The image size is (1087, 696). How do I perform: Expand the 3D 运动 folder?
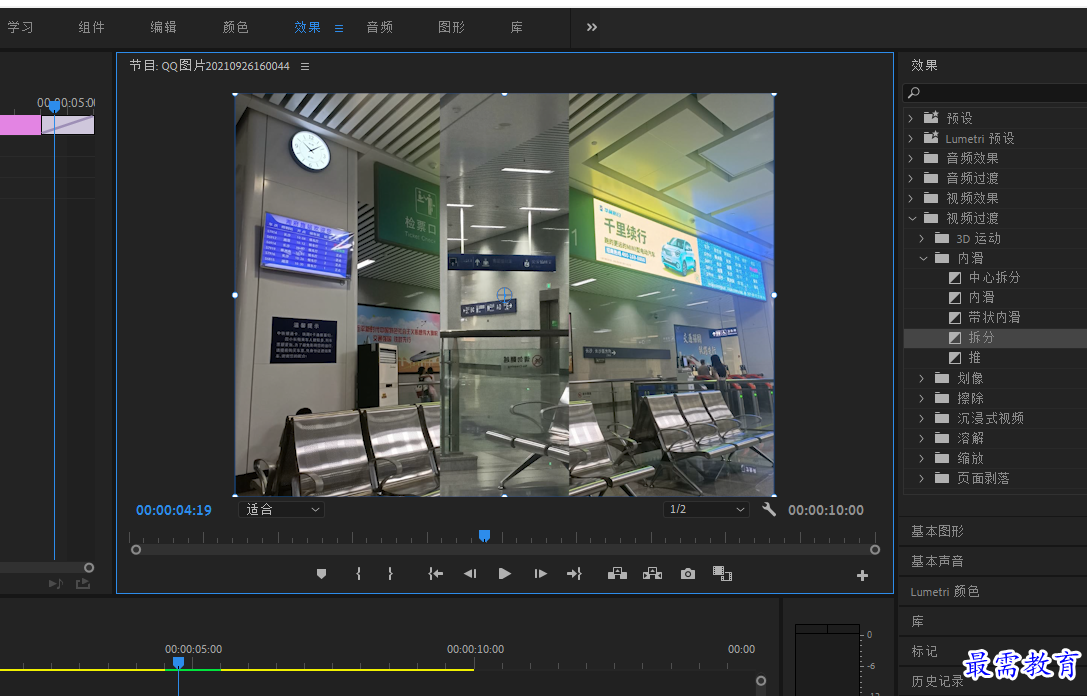click(x=921, y=238)
